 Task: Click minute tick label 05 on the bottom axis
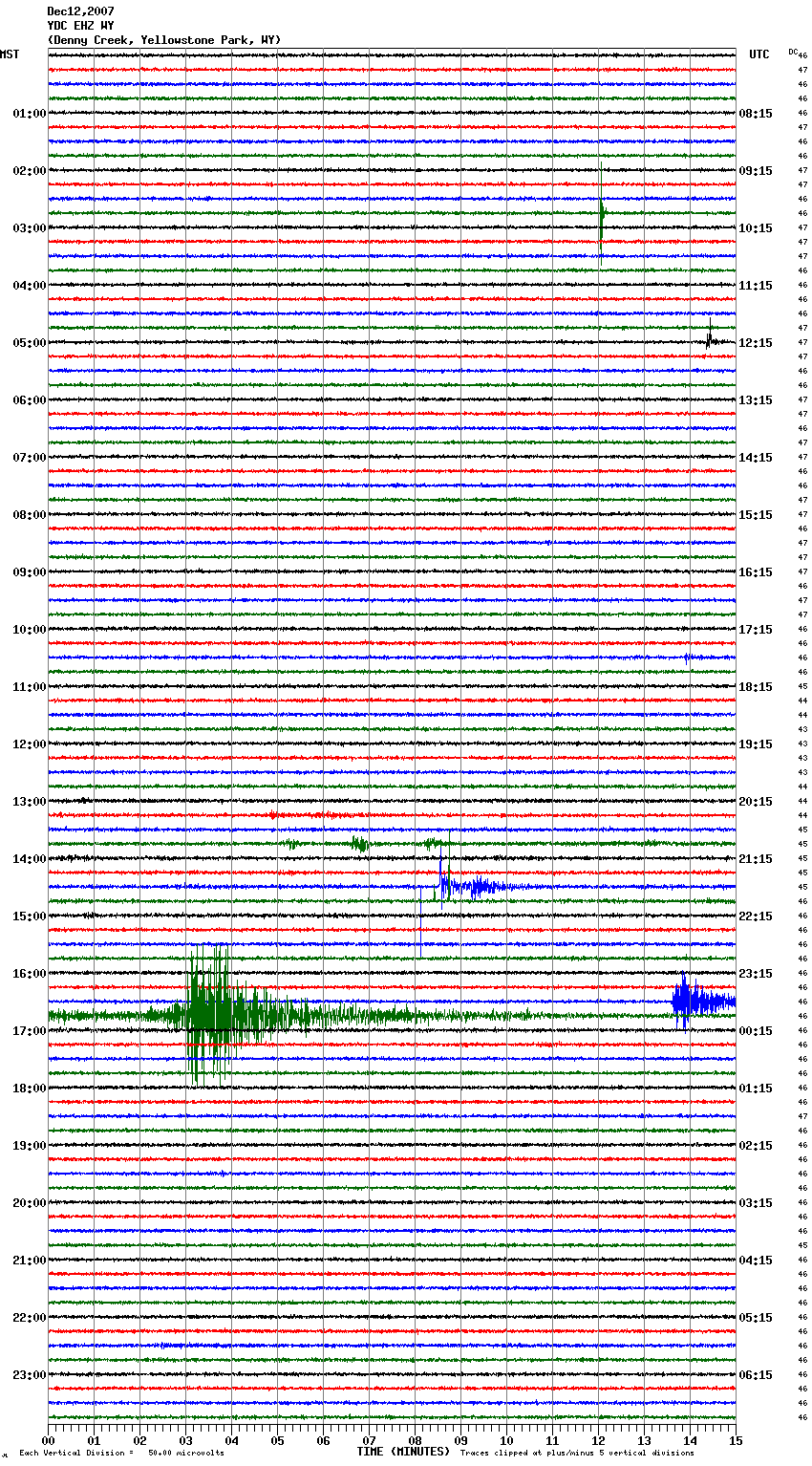point(277,1440)
